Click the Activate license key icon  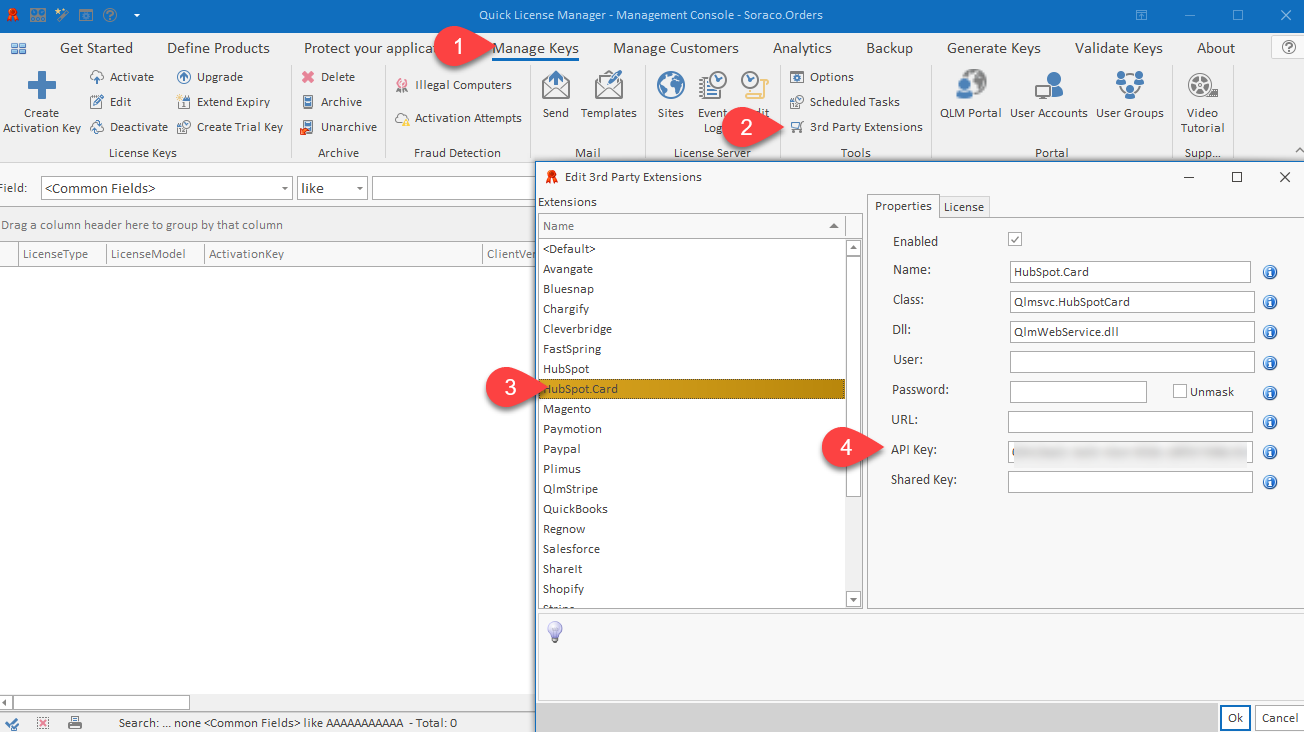click(97, 77)
